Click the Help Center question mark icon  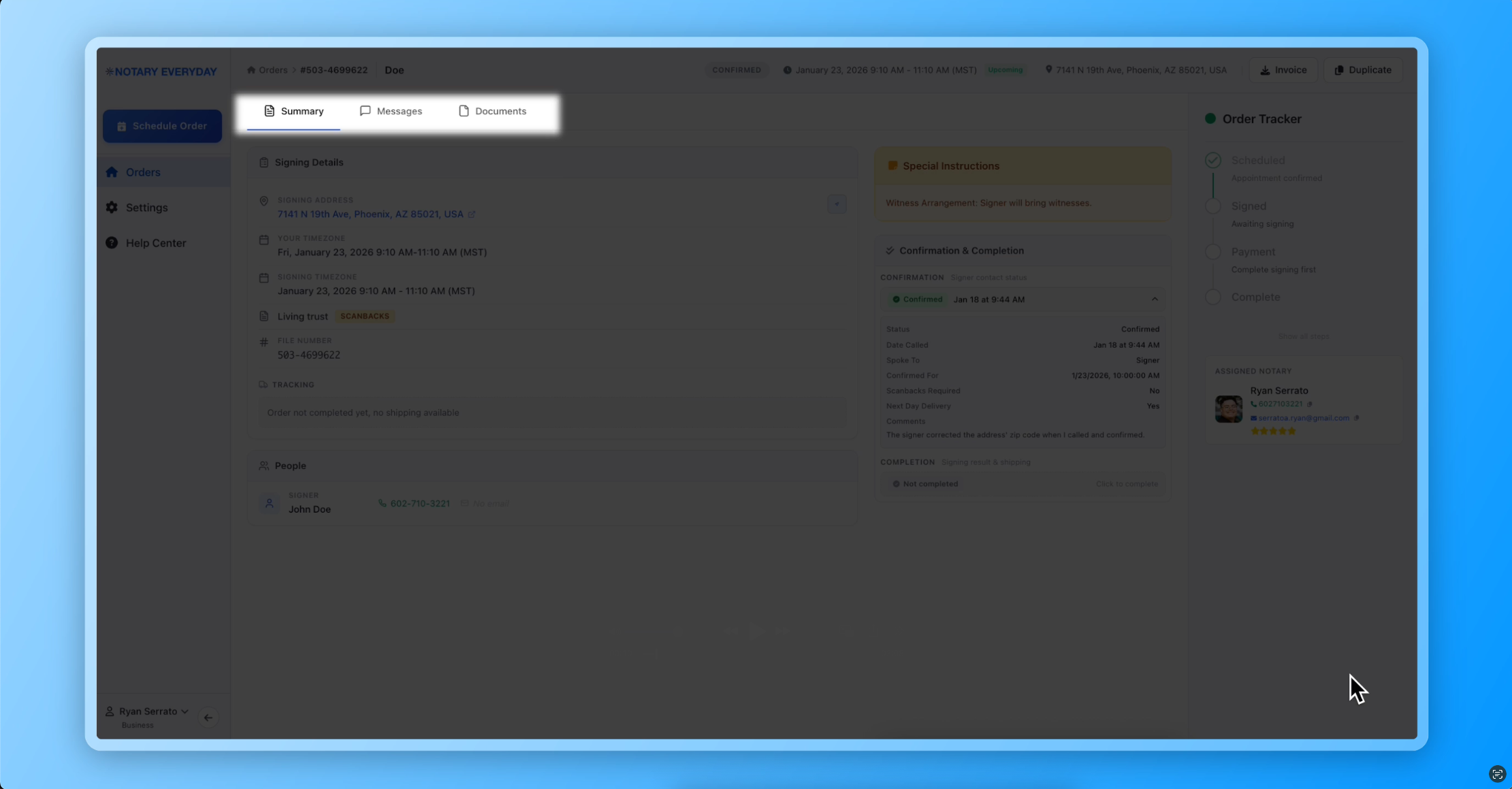(112, 243)
